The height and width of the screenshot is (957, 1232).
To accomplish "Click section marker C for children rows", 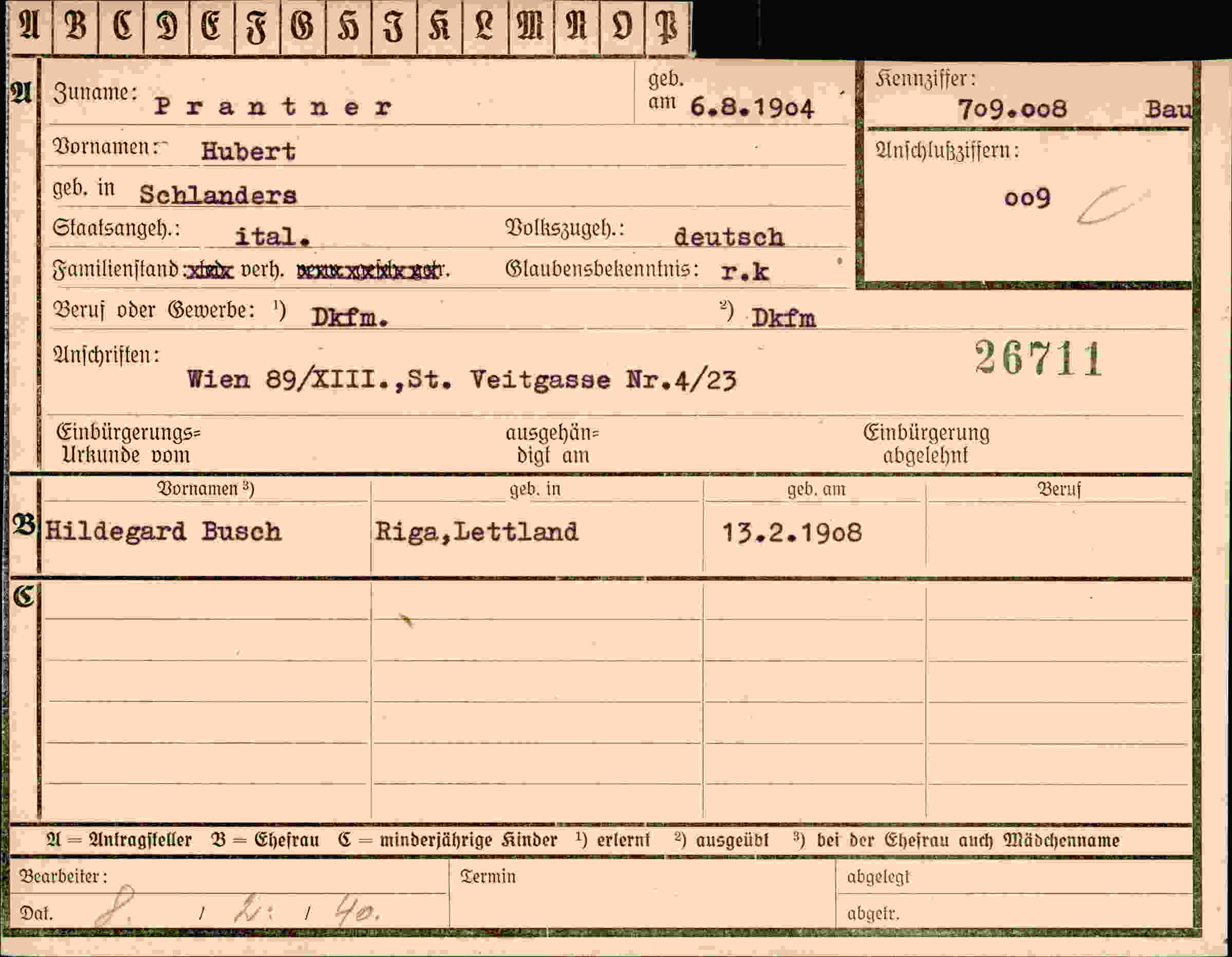I will coord(24,596).
